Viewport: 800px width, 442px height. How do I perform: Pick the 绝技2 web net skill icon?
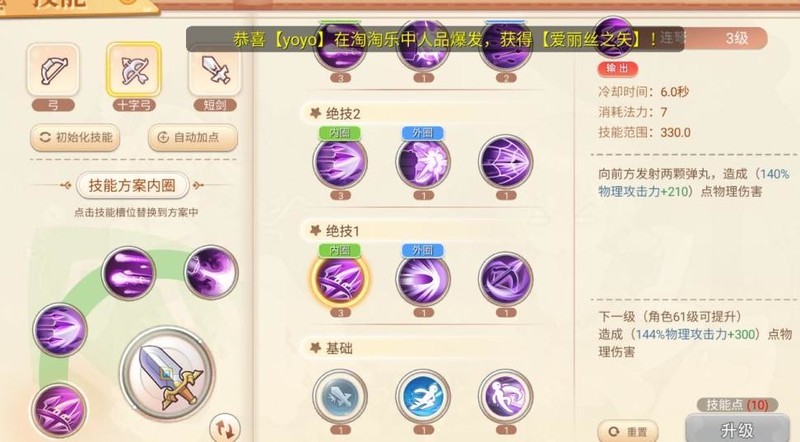coord(506,162)
